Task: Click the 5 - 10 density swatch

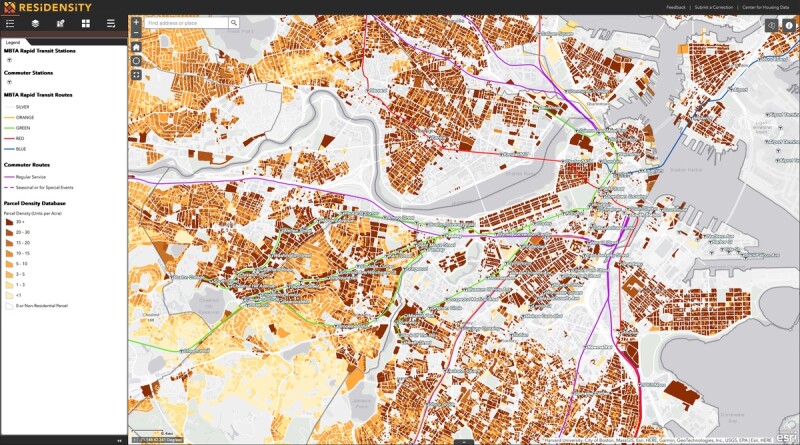Action: 9,264
